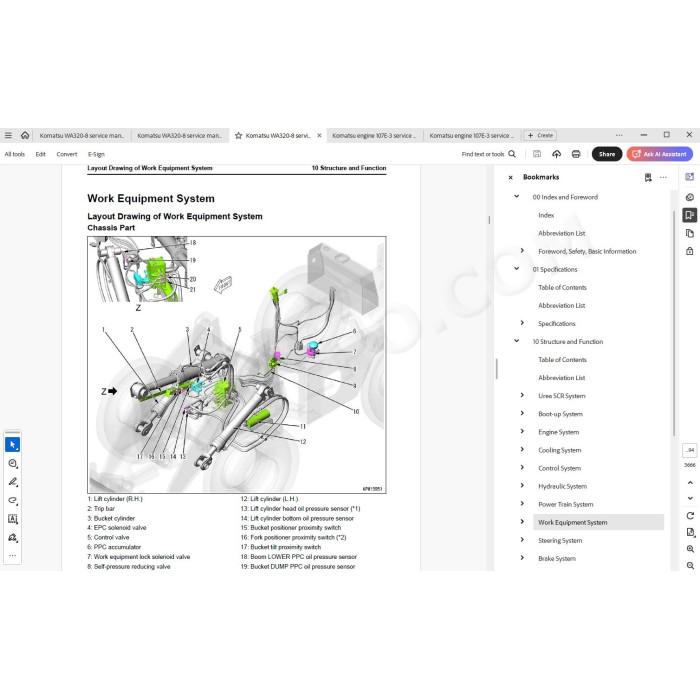700x700 pixels.
Task: Expand Foreword, Safety, Basic Information bookmark
Action: [522, 250]
